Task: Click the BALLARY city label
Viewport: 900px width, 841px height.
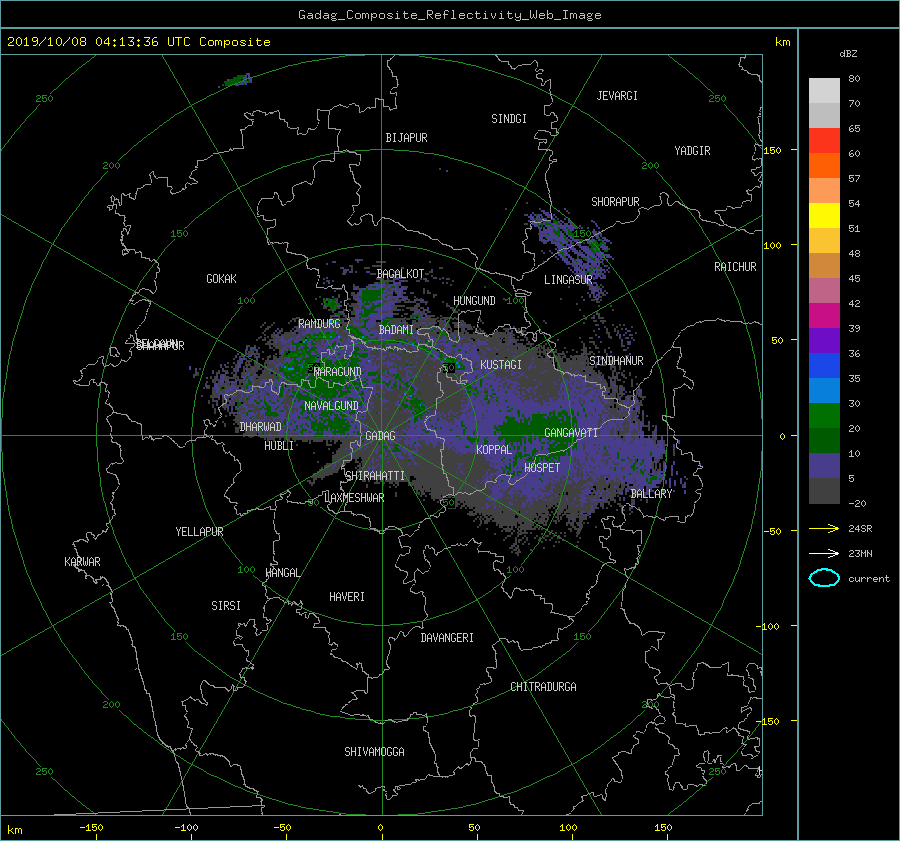Action: 651,494
